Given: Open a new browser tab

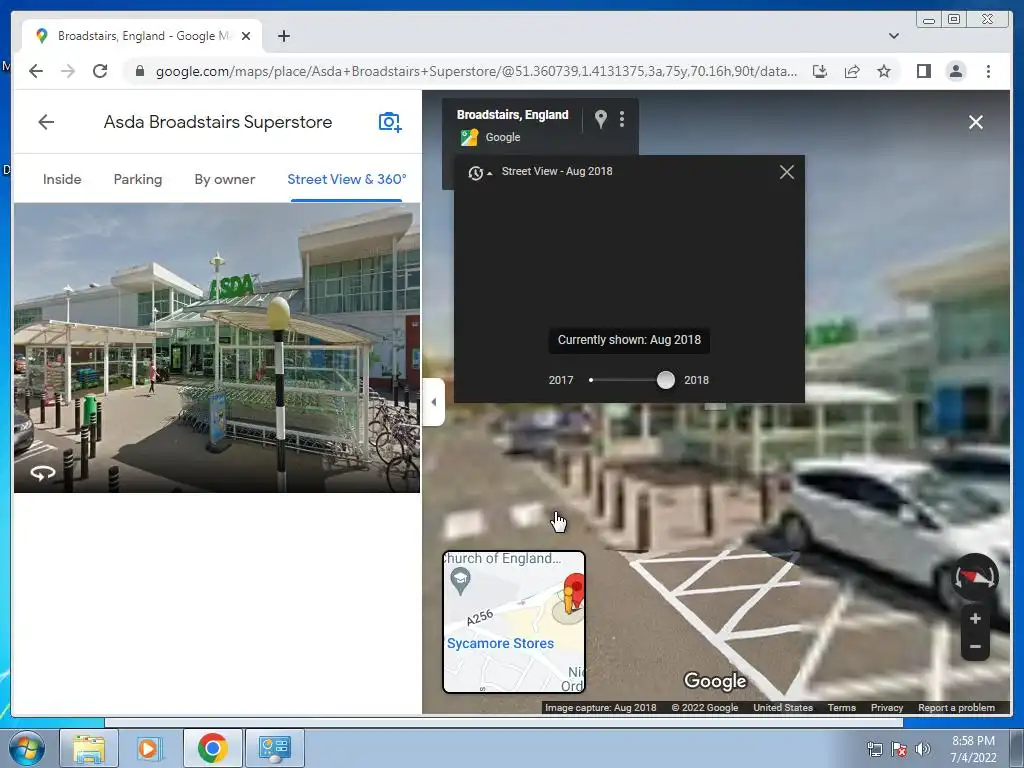Looking at the screenshot, I should click(283, 36).
